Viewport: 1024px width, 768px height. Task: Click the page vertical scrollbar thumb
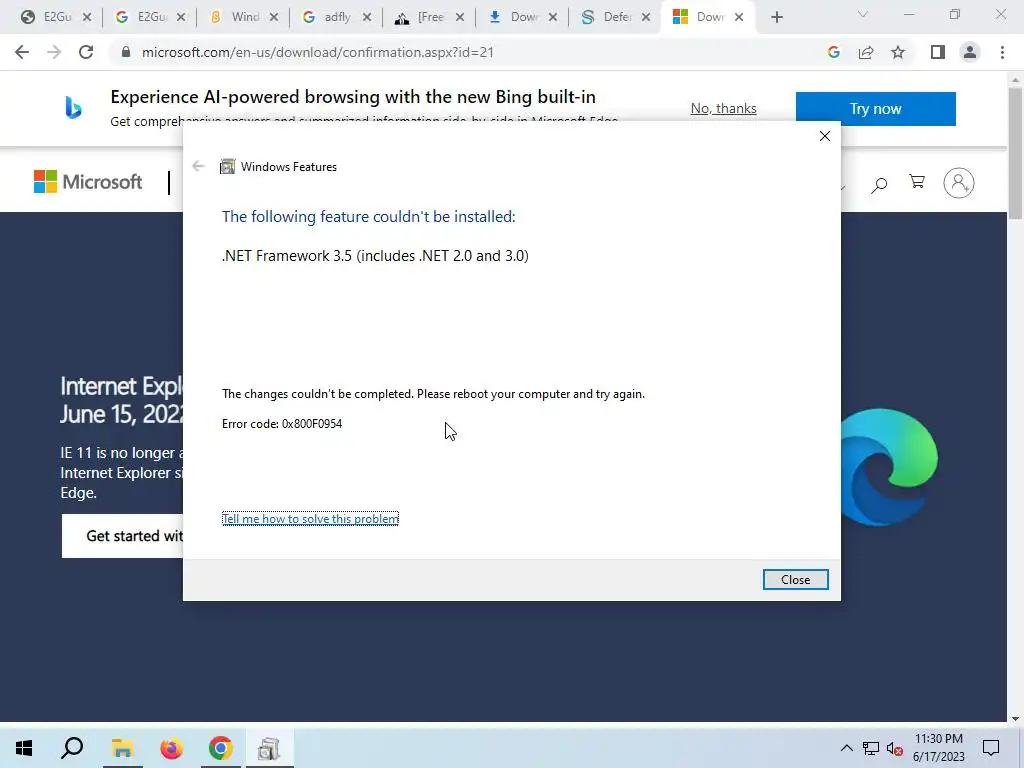click(1016, 153)
